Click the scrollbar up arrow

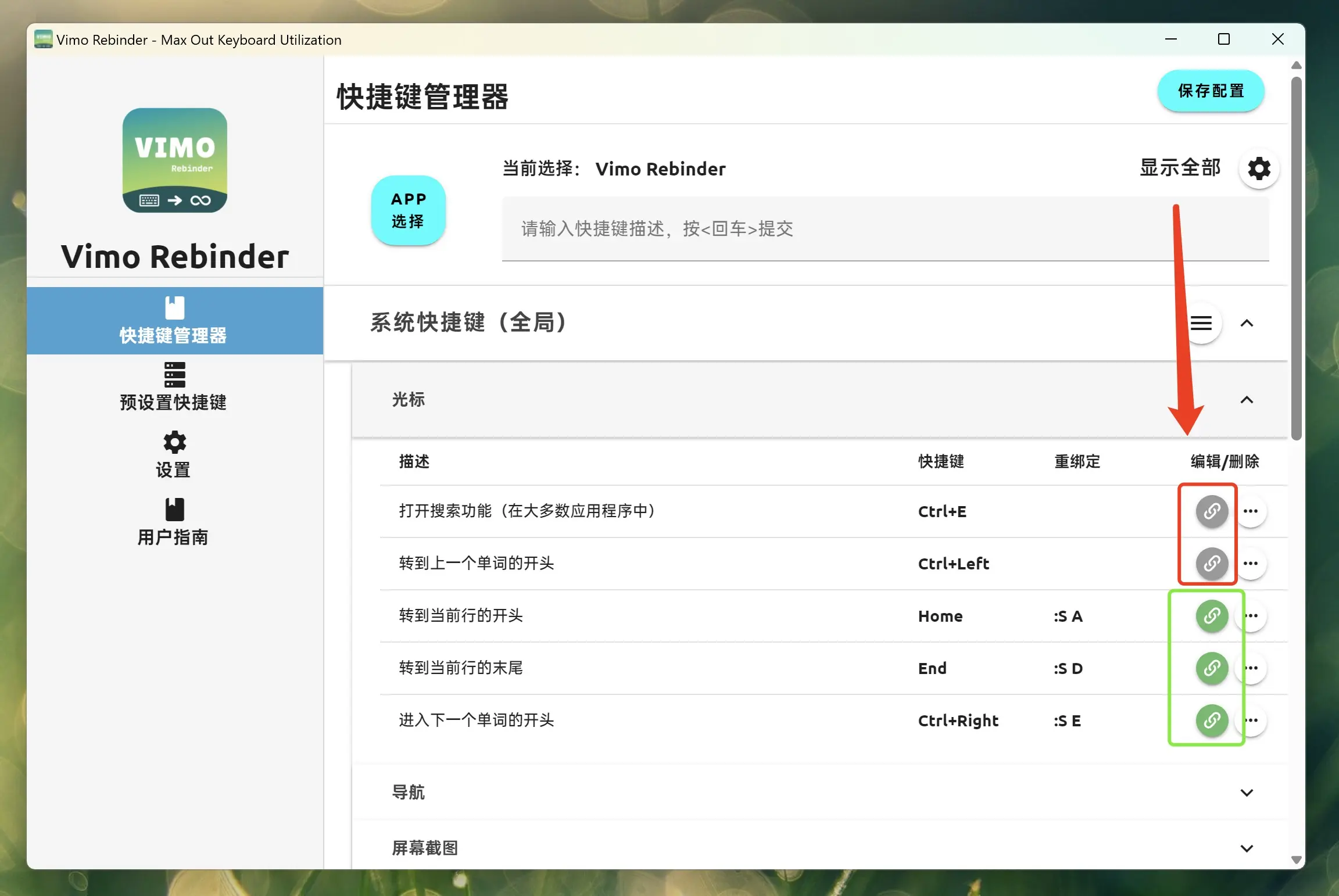pyautogui.click(x=1296, y=65)
